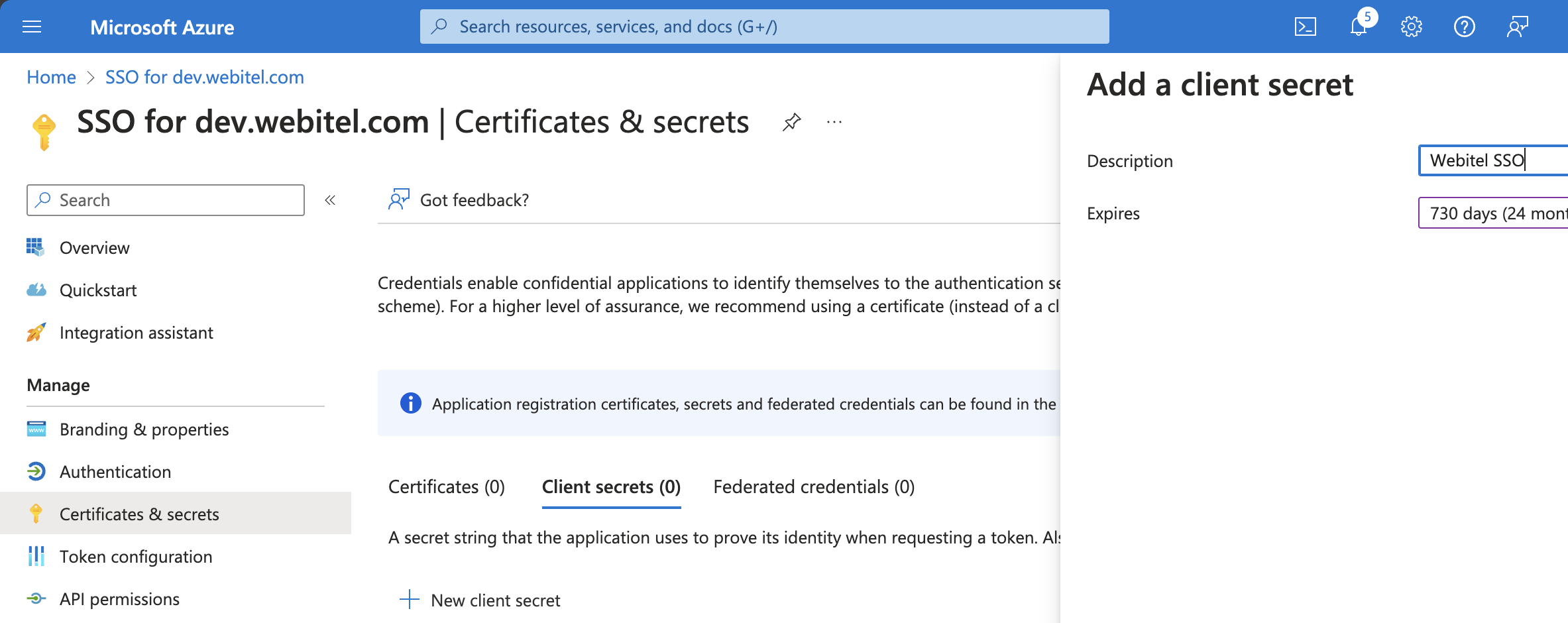The width and height of the screenshot is (1568, 623).
Task: Open Cloud Shell from top bar
Action: coord(1305,27)
